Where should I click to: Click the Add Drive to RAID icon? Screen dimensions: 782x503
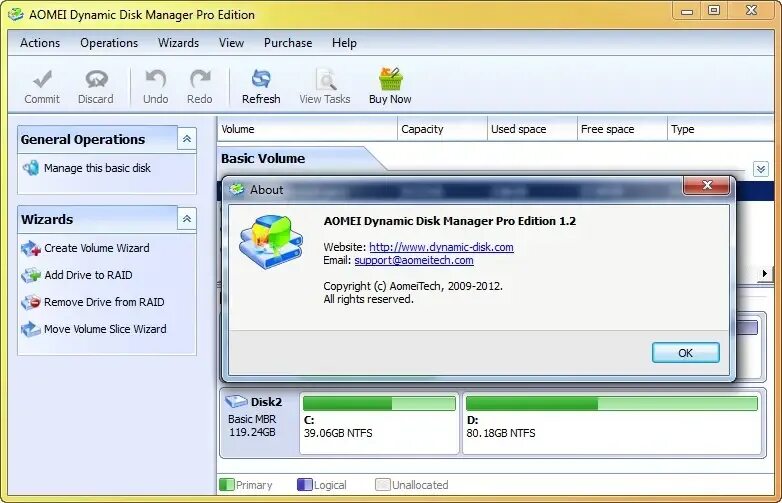[31, 275]
